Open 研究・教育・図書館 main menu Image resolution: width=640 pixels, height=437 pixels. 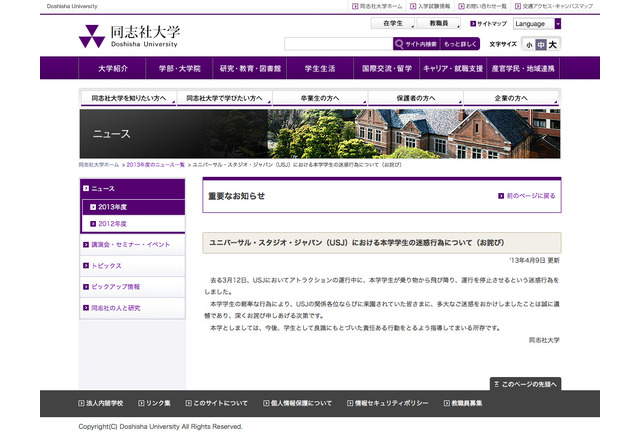point(250,68)
